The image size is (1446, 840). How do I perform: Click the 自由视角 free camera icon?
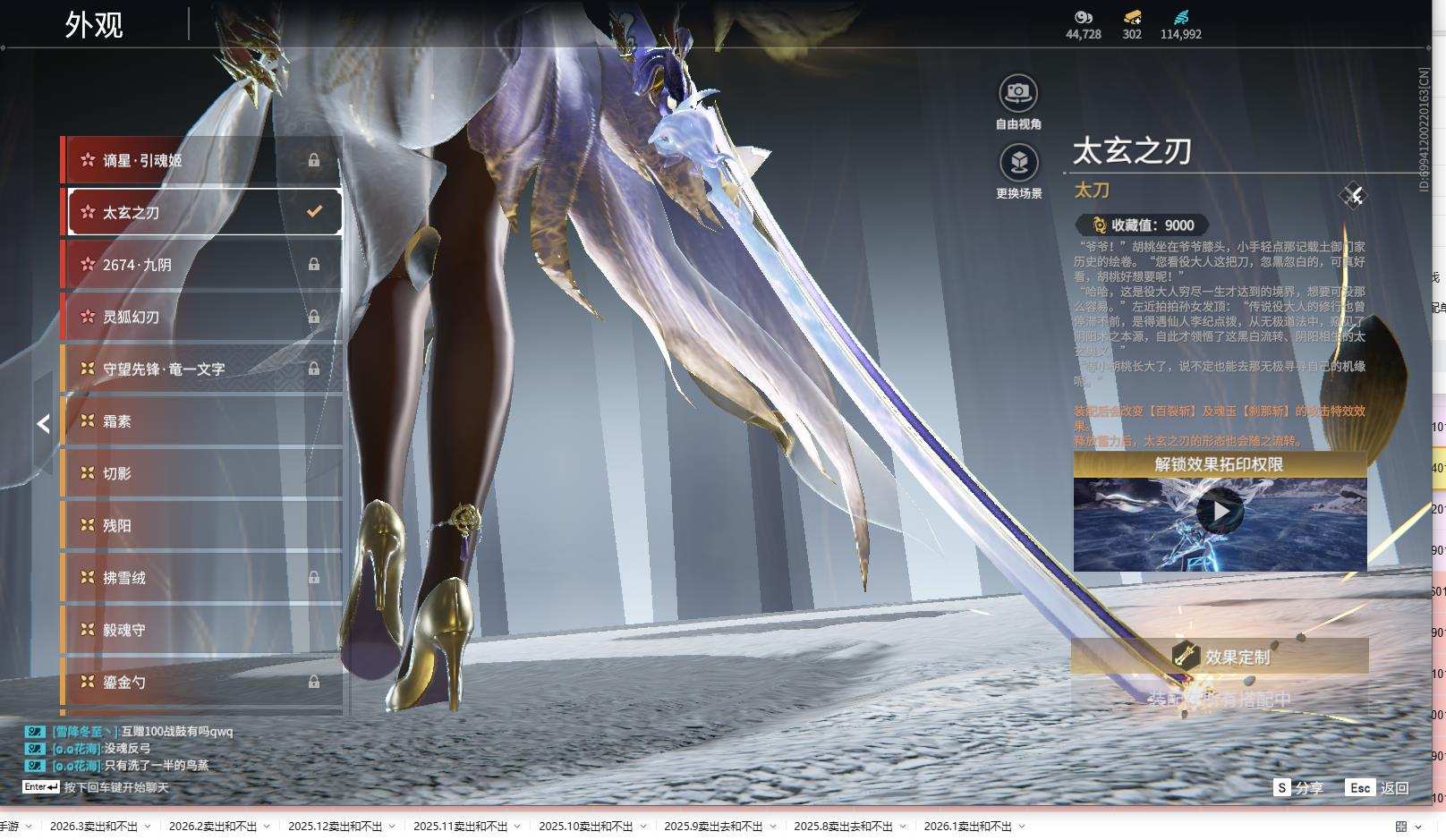(1017, 93)
